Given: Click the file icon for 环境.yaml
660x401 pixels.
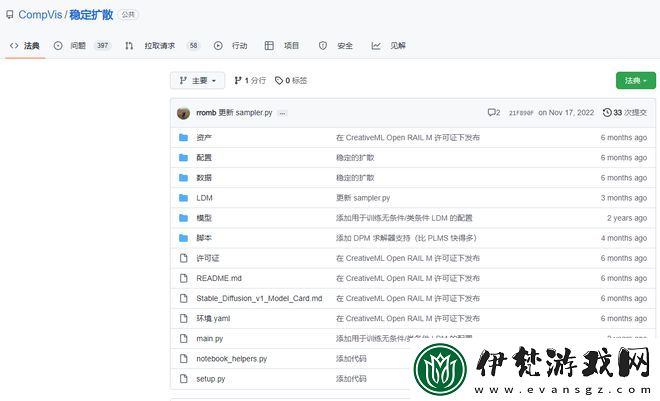Looking at the screenshot, I should (x=184, y=319).
